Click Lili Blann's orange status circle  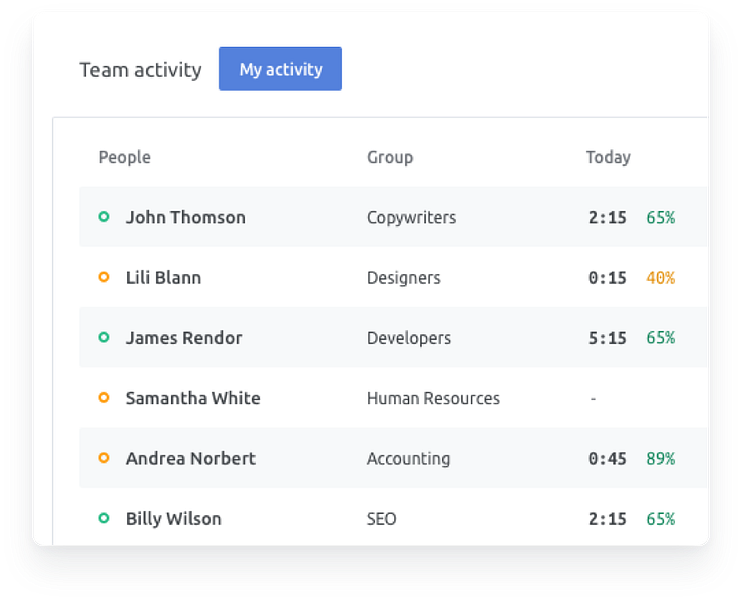point(104,277)
